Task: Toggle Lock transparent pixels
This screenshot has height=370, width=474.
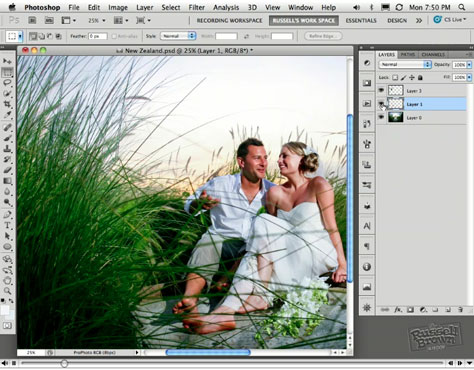Action: pyautogui.click(x=395, y=77)
